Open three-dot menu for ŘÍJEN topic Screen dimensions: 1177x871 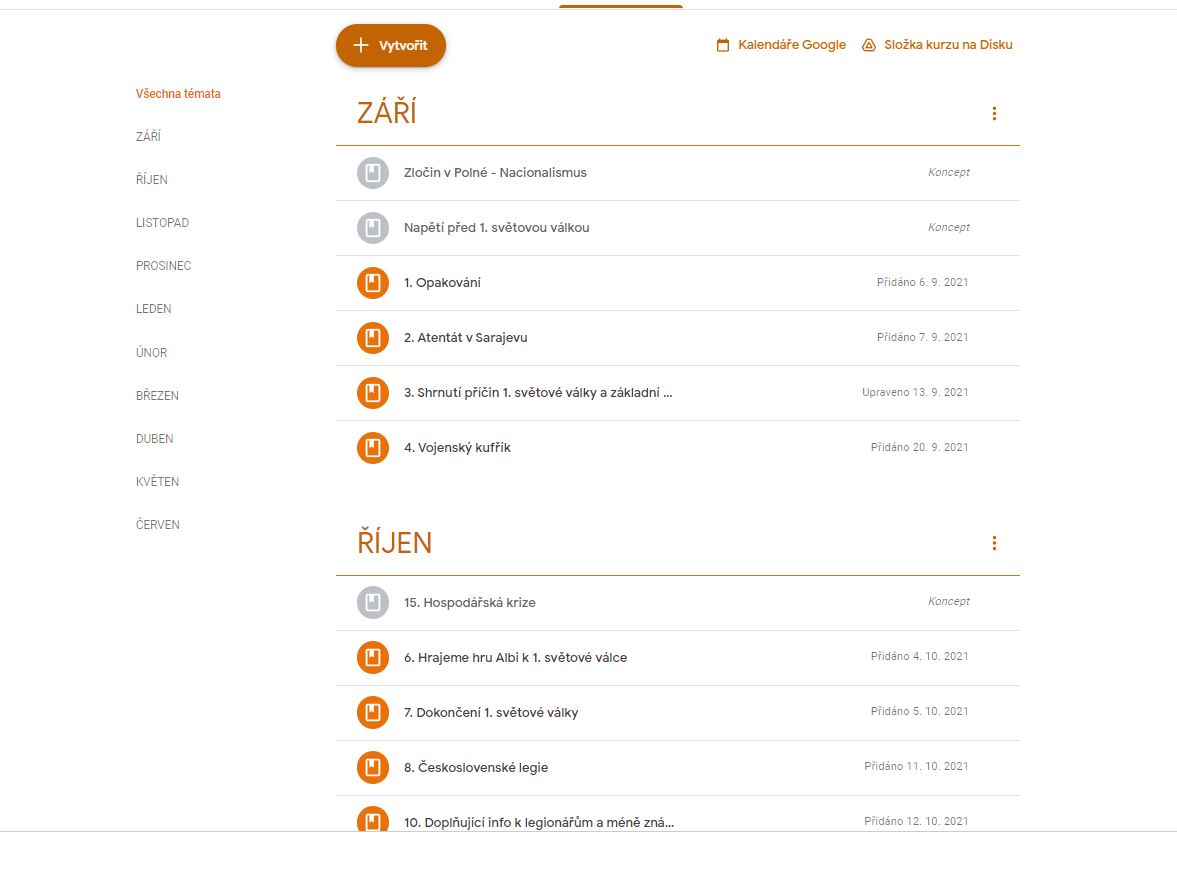tap(994, 543)
